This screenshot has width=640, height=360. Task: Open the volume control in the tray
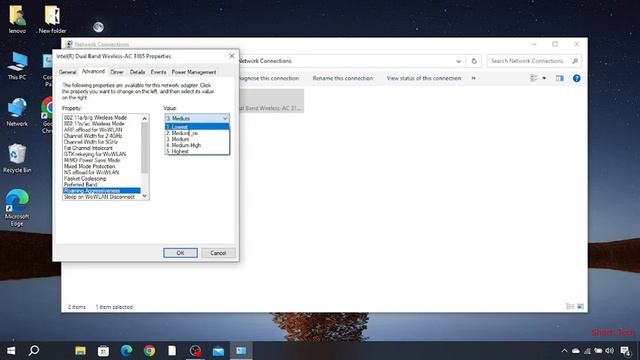coord(609,351)
